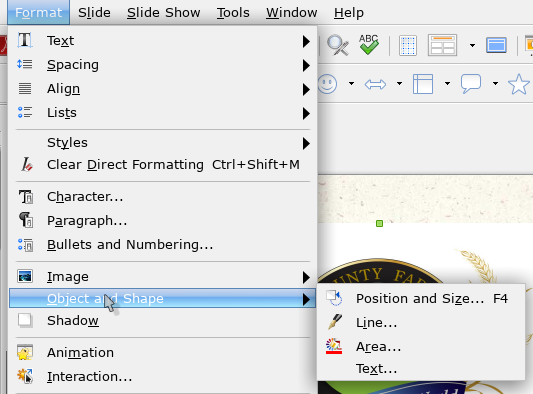Open the Tools menu
The image size is (533, 394).
pyautogui.click(x=233, y=13)
